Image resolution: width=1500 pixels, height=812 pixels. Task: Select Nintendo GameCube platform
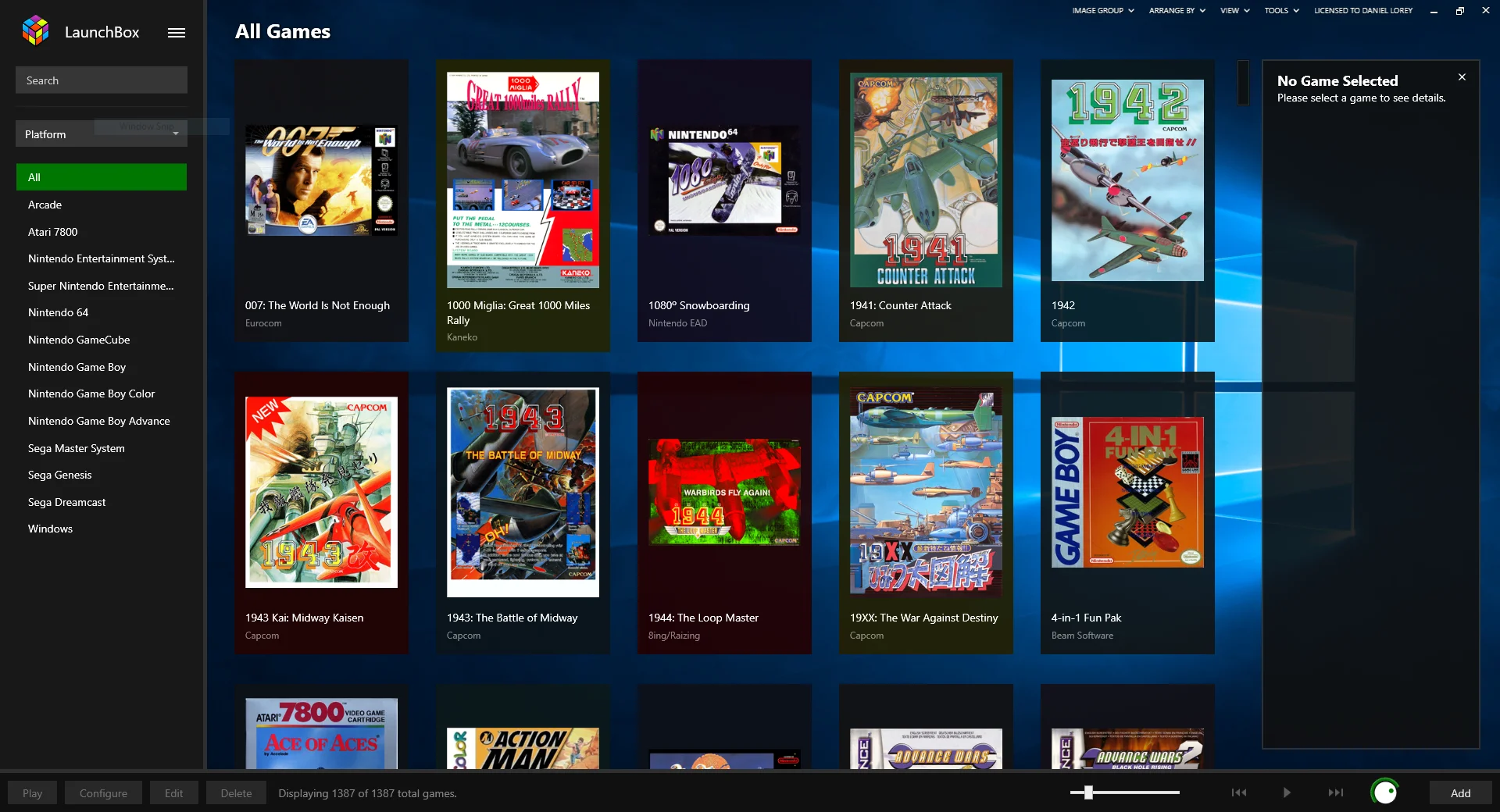pos(102,340)
